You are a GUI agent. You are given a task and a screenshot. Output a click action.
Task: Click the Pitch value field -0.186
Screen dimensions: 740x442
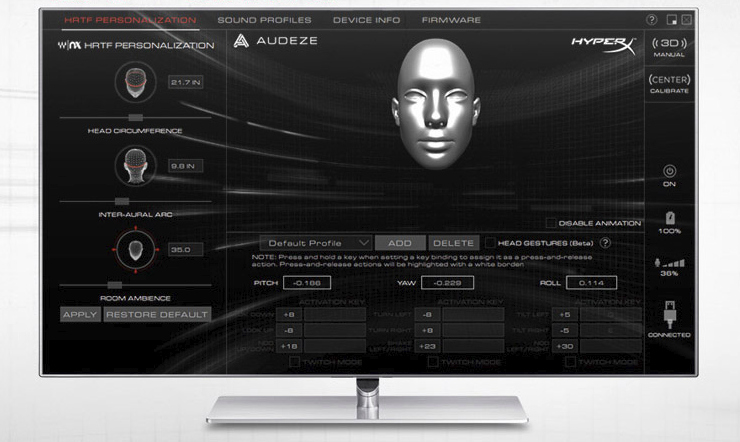tap(307, 283)
